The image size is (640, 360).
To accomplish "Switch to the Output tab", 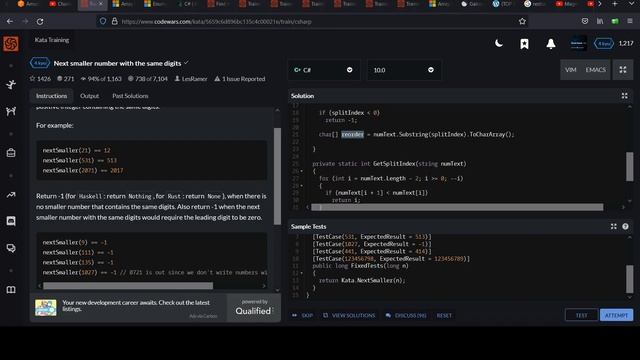I will click(x=89, y=96).
